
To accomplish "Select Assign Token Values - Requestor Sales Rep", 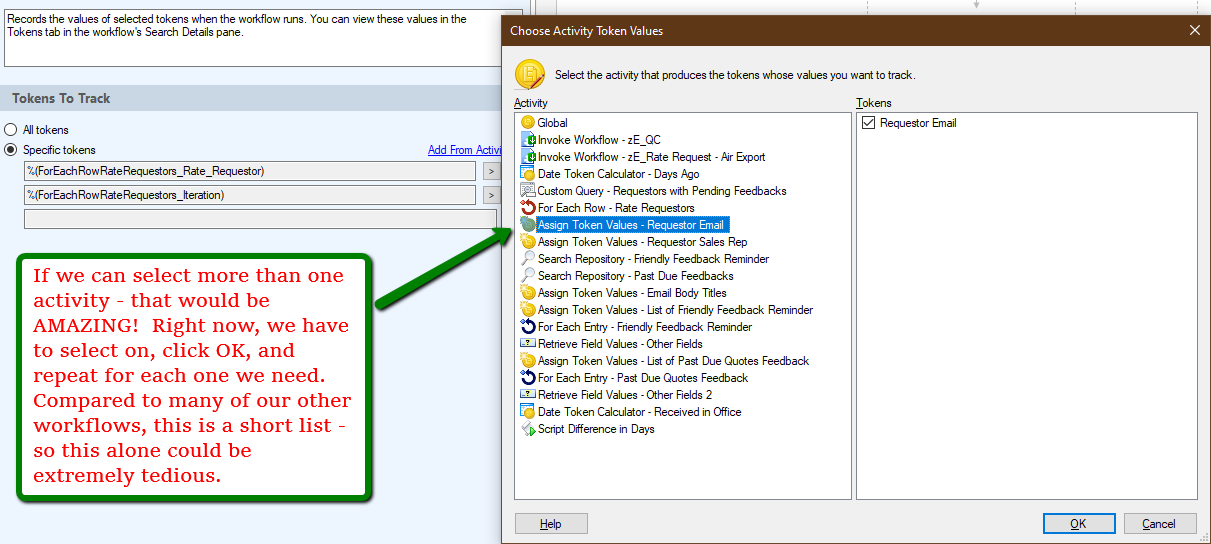I will pos(642,242).
